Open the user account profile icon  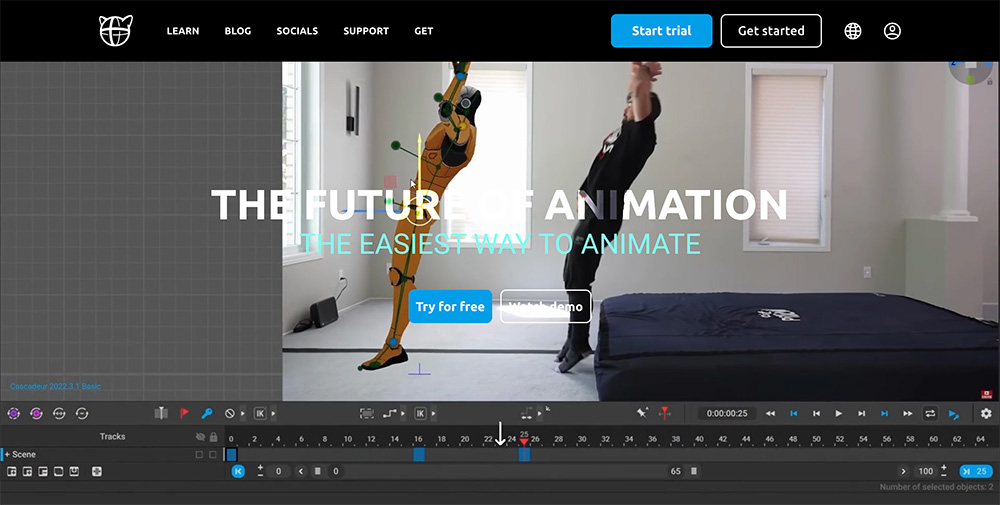(x=892, y=31)
